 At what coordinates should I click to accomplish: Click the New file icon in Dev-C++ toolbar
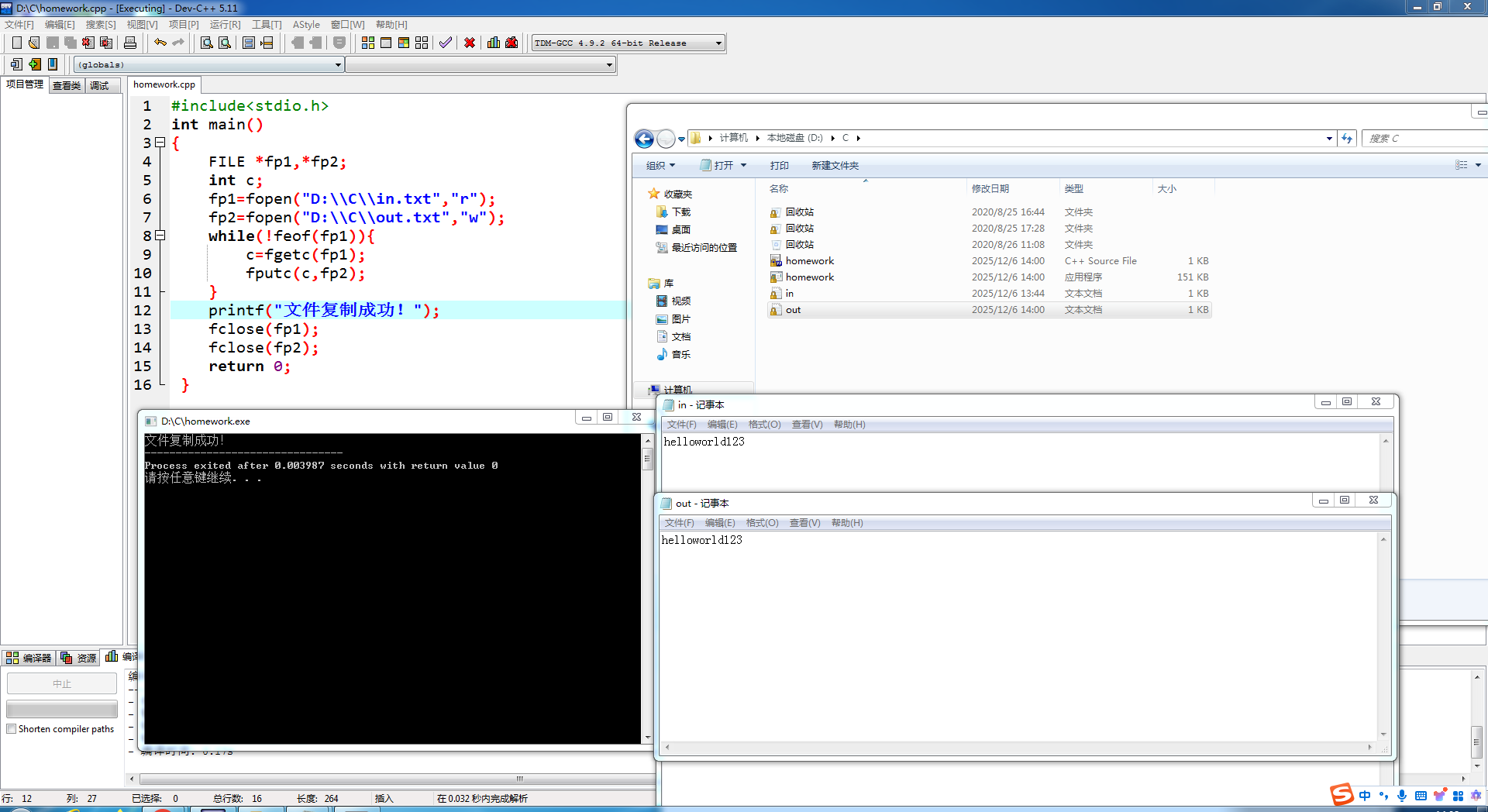pos(16,43)
